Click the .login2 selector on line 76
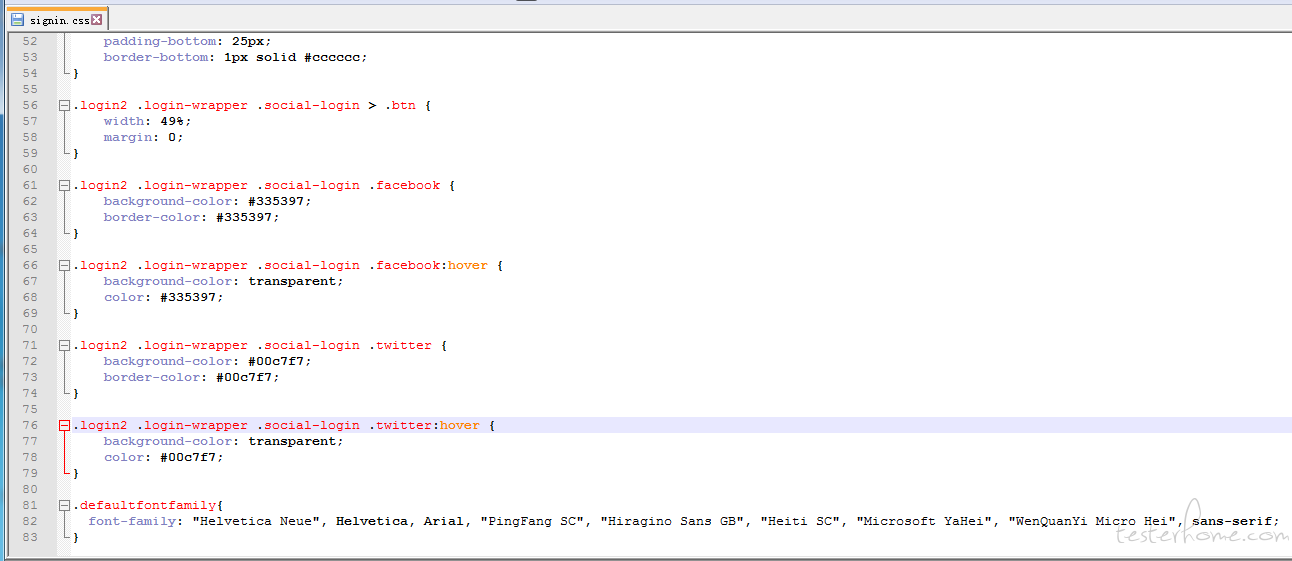 100,425
